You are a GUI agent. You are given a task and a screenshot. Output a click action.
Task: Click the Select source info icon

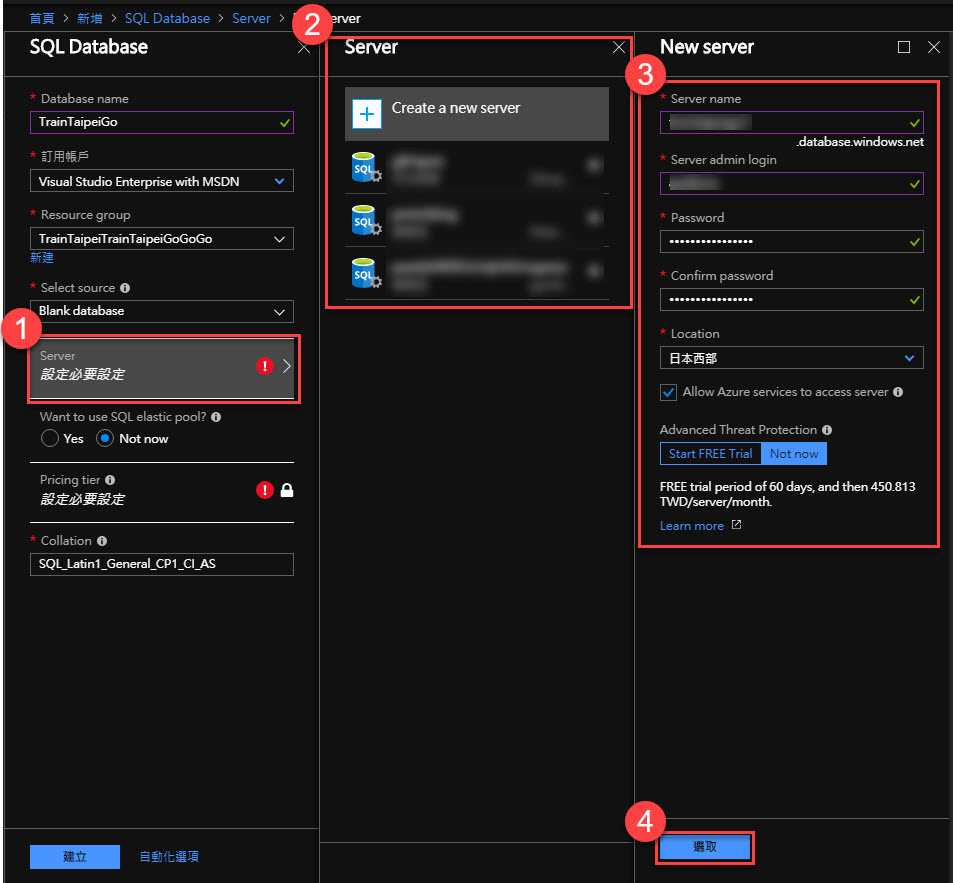tap(125, 288)
